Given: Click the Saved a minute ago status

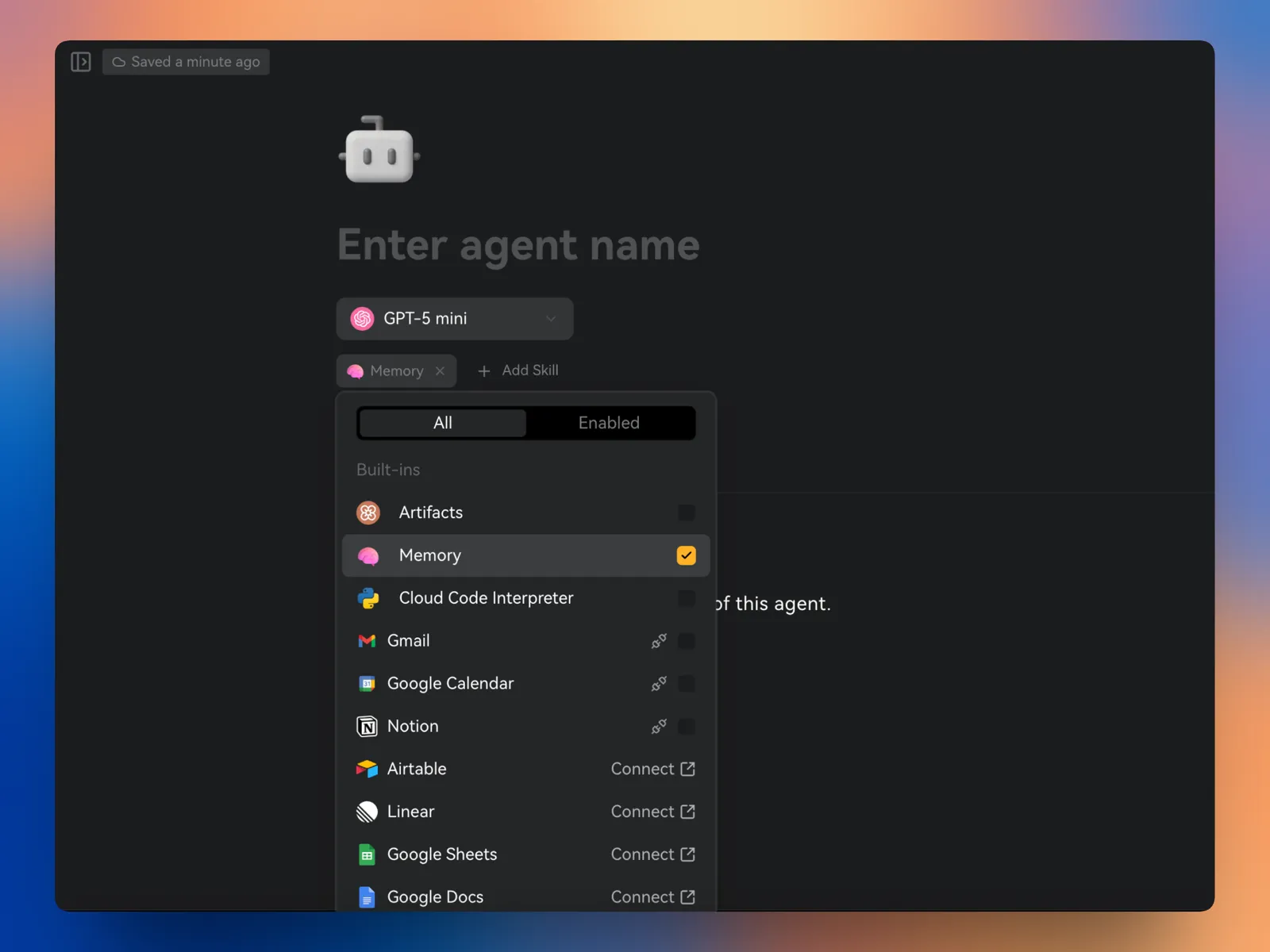Looking at the screenshot, I should (x=186, y=62).
